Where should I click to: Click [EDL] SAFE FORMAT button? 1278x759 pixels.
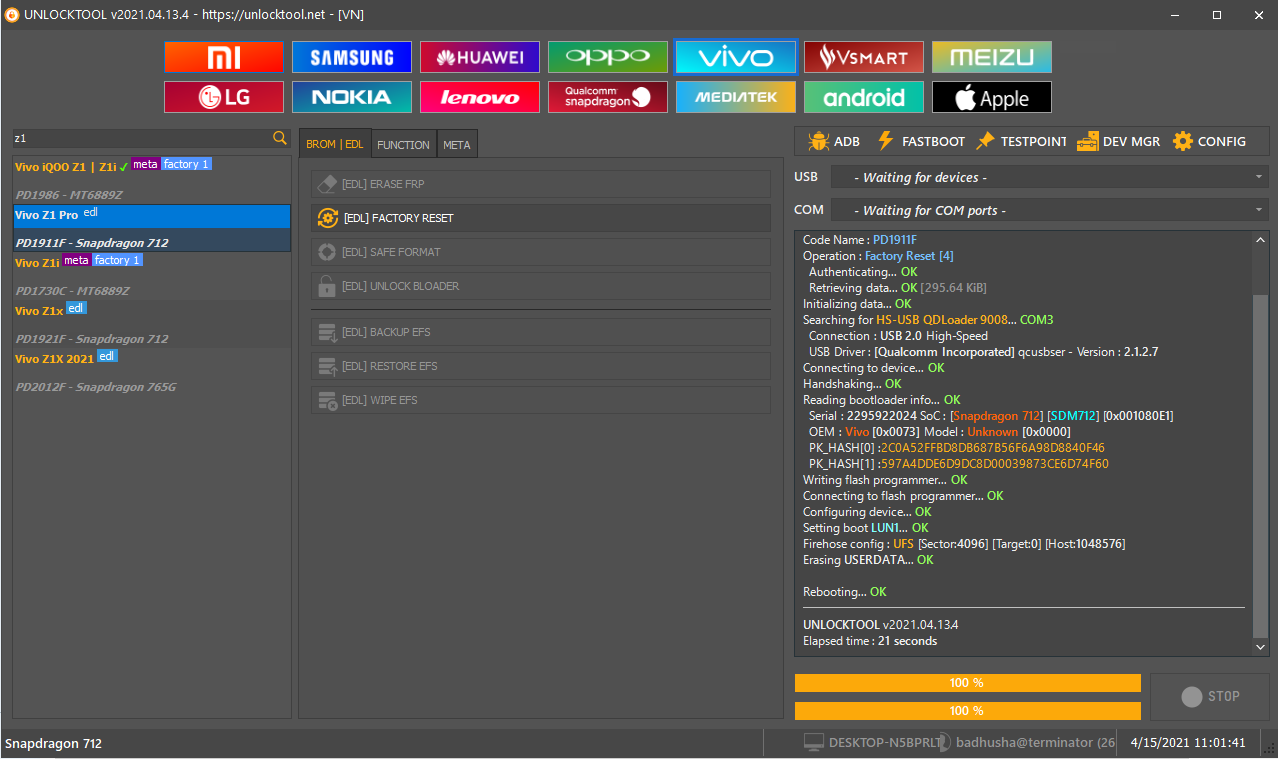point(541,252)
